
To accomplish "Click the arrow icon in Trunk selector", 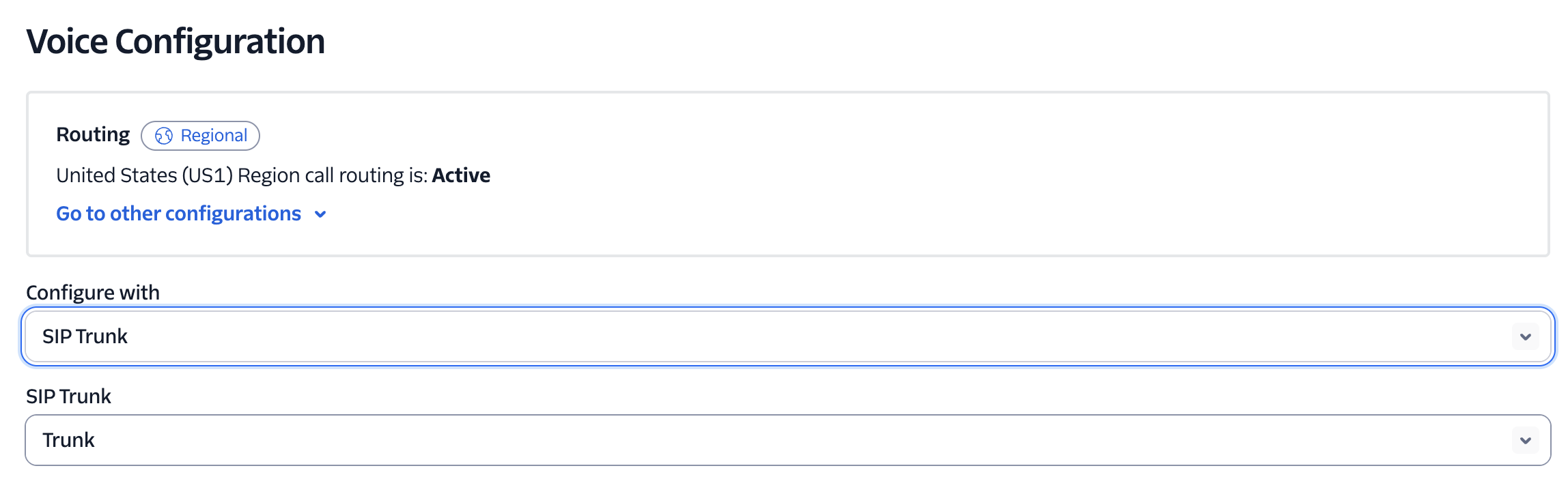I will point(1525,440).
